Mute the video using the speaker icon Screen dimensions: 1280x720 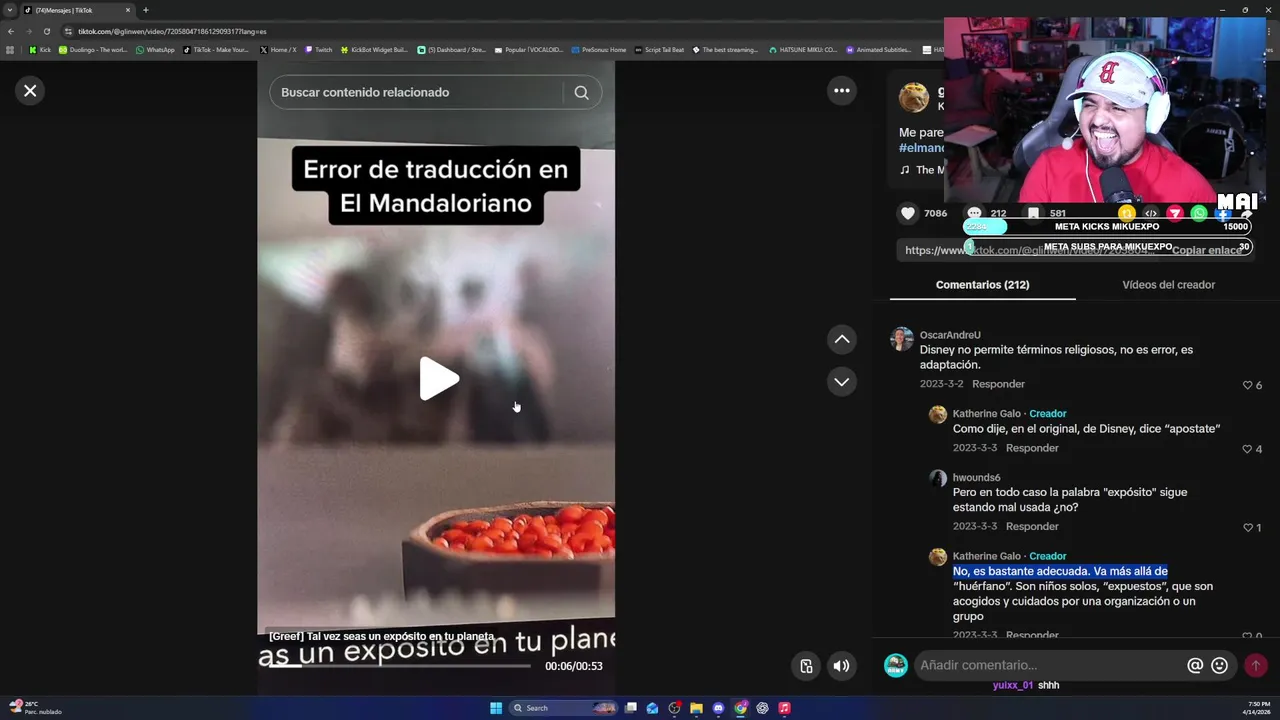click(x=842, y=666)
